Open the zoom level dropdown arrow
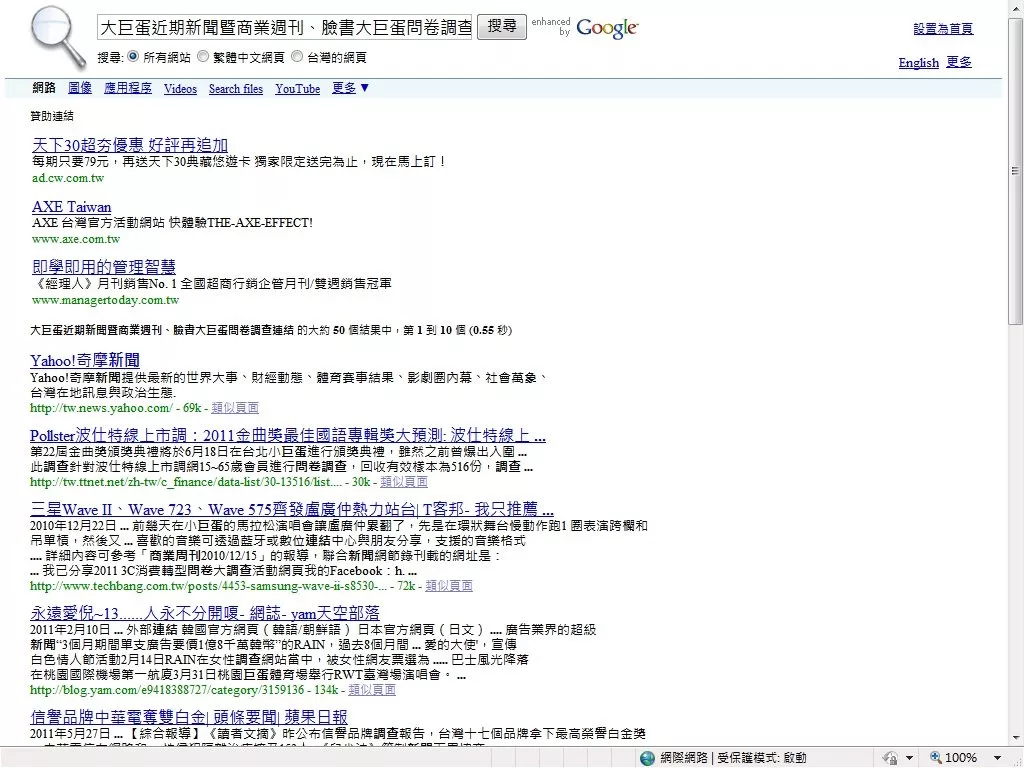 [x=997, y=758]
